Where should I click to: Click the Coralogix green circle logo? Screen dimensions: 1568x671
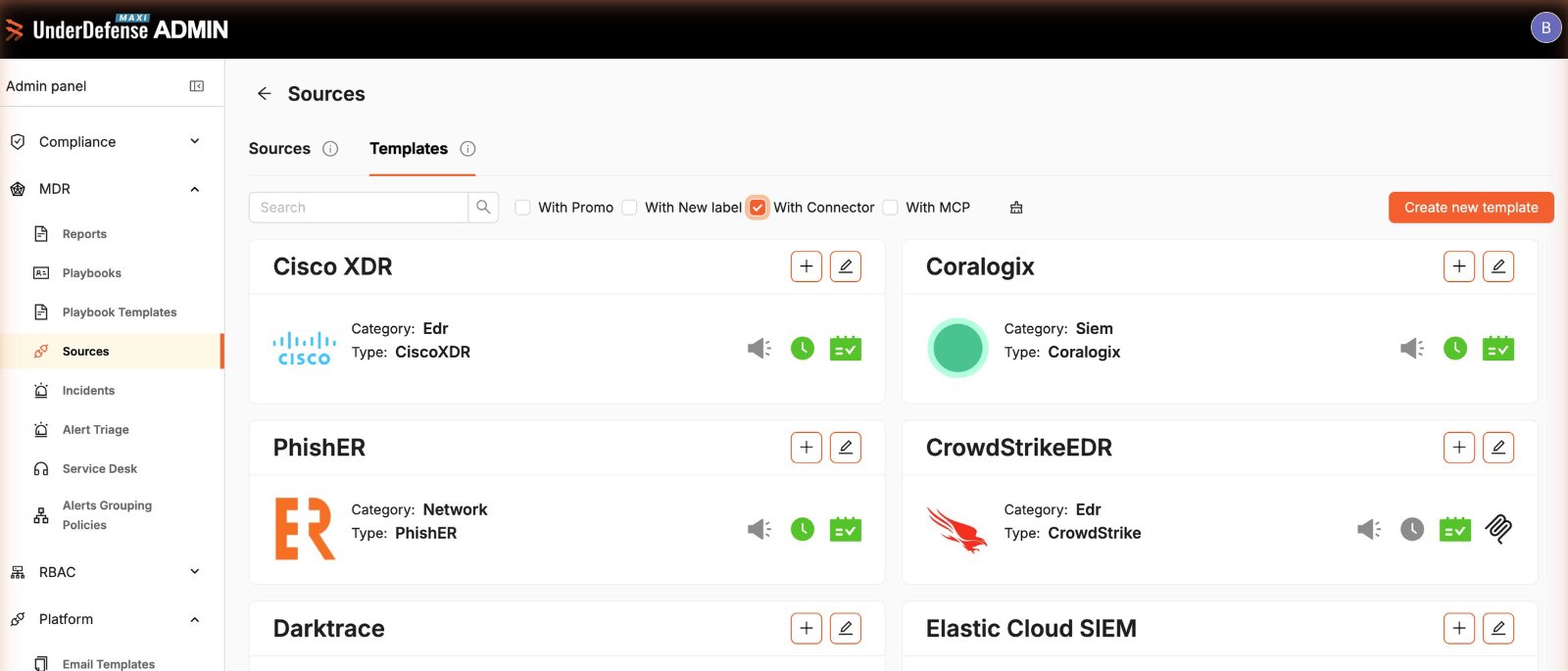point(957,348)
